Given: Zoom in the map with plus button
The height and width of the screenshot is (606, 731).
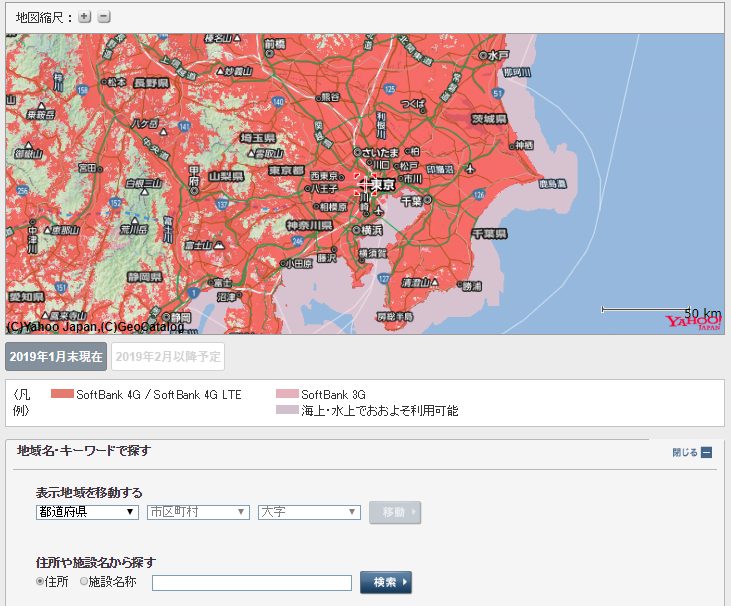Looking at the screenshot, I should point(84,17).
